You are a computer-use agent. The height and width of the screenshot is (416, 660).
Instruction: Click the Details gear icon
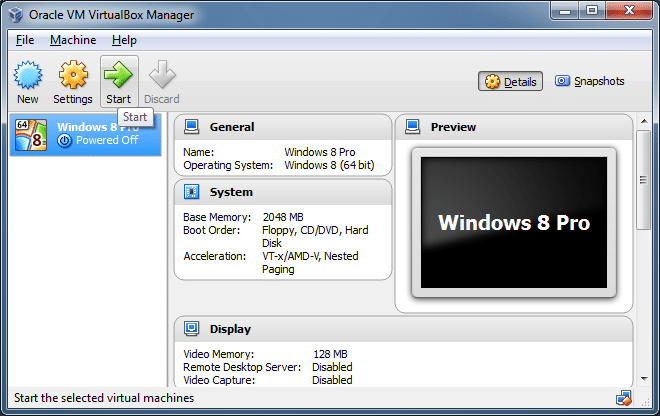click(x=492, y=82)
